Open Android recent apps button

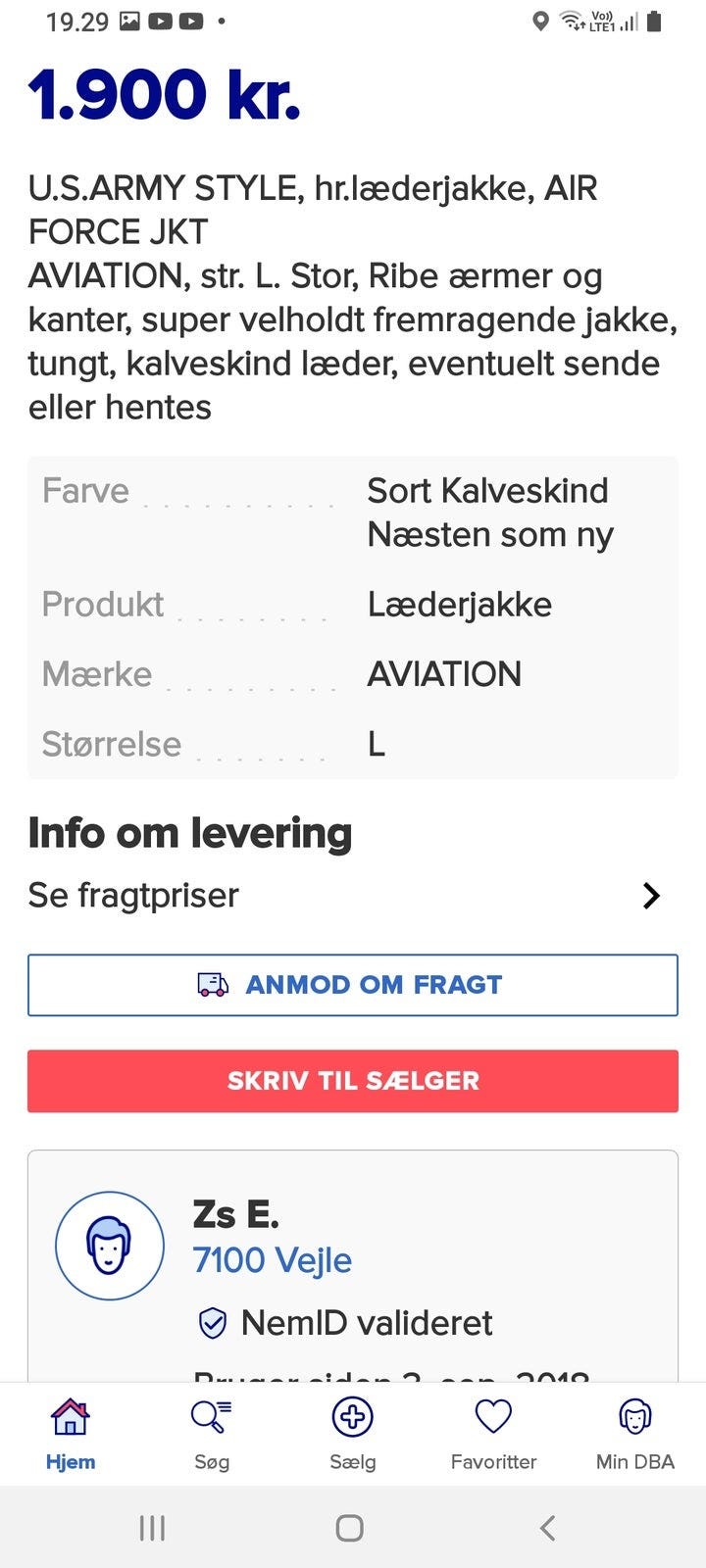152,1527
